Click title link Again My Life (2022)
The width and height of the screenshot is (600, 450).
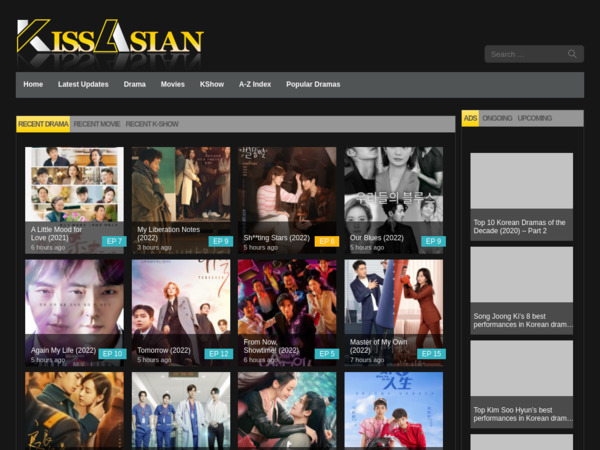tap(63, 350)
